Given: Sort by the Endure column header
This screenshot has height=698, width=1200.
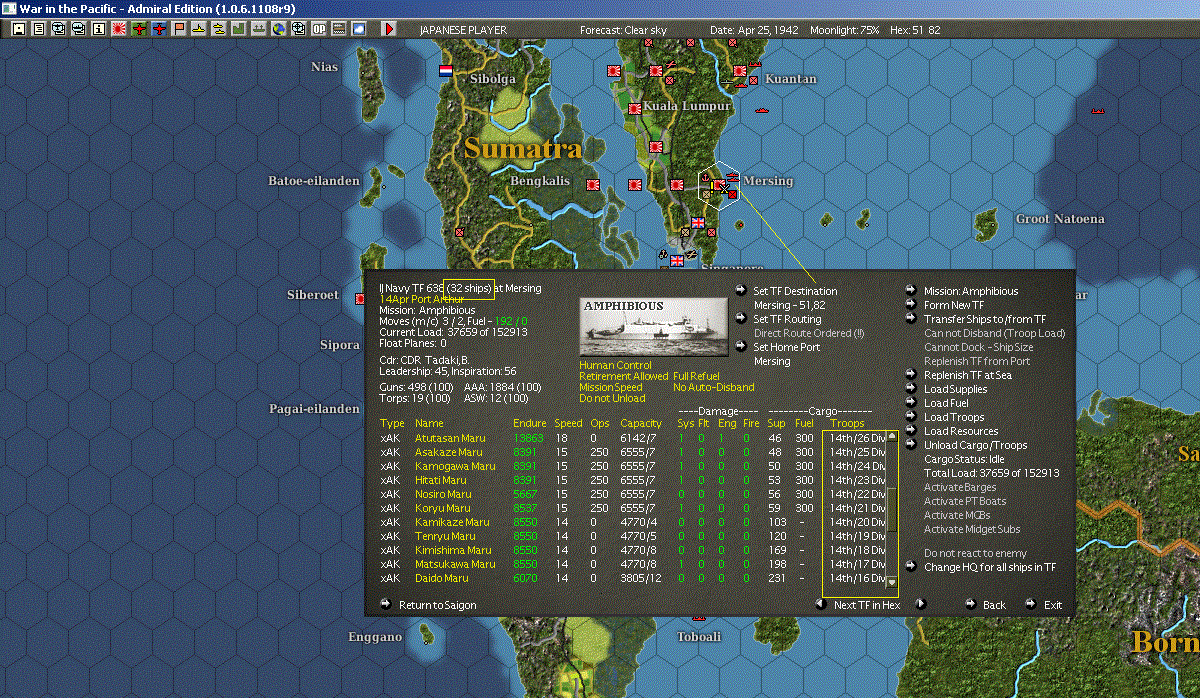Looking at the screenshot, I should point(529,424).
